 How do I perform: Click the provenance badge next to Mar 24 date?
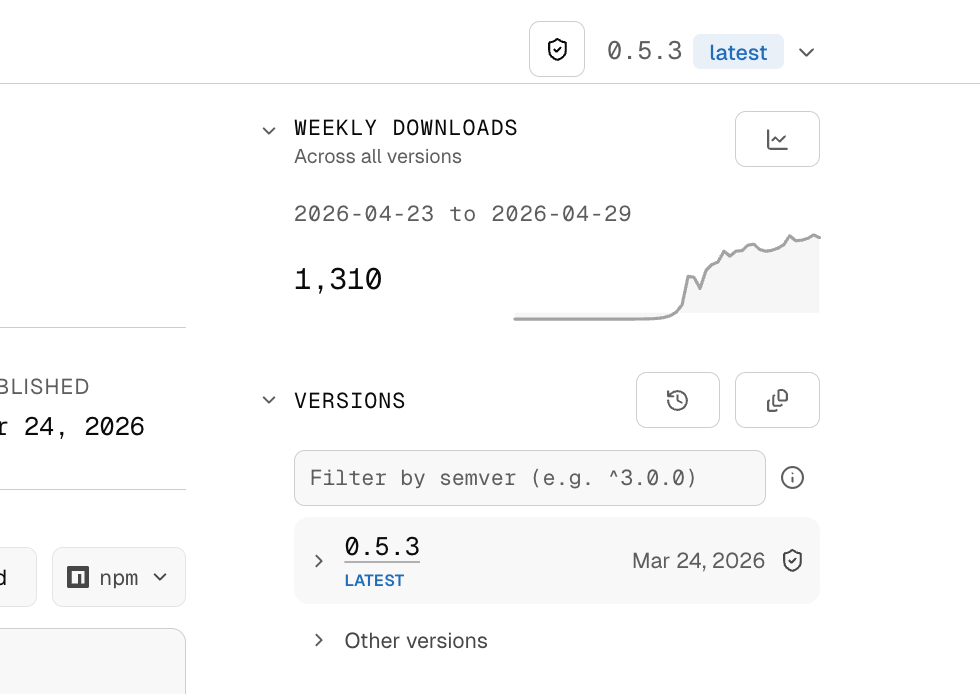click(792, 561)
